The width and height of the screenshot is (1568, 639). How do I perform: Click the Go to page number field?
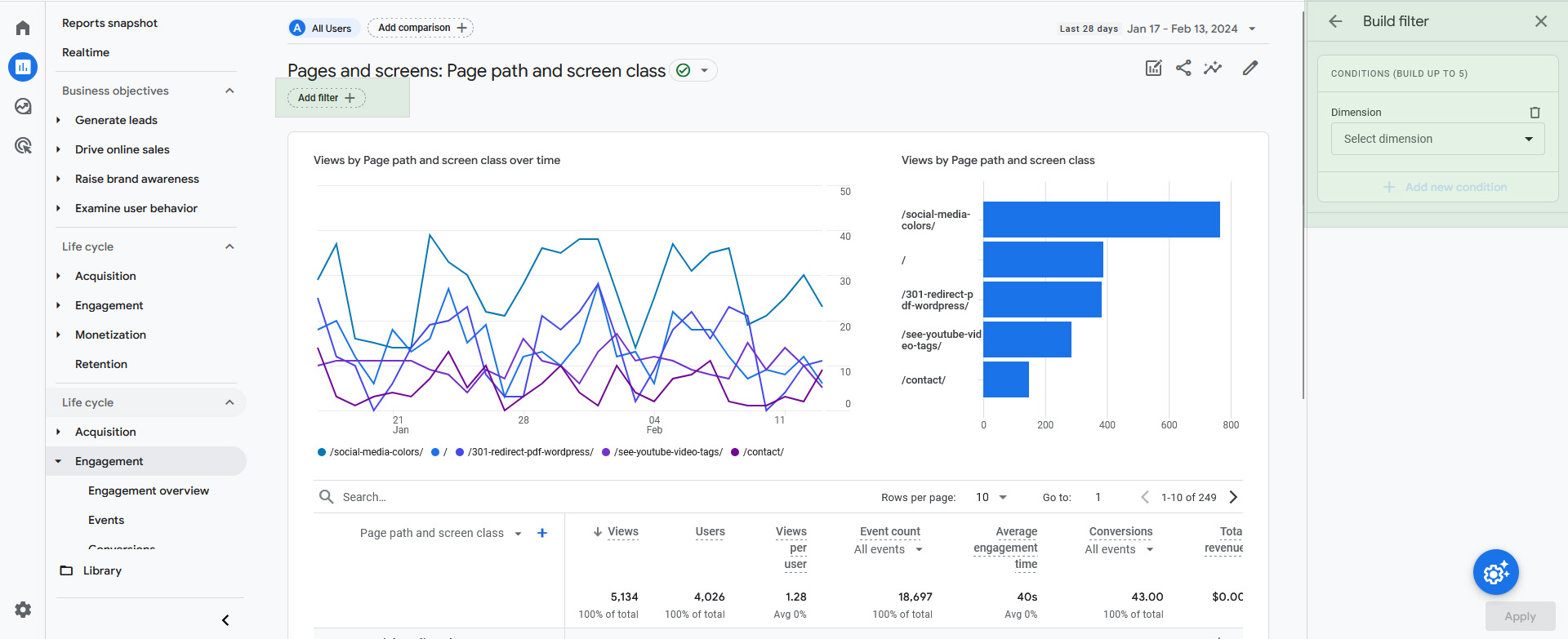pos(1099,497)
